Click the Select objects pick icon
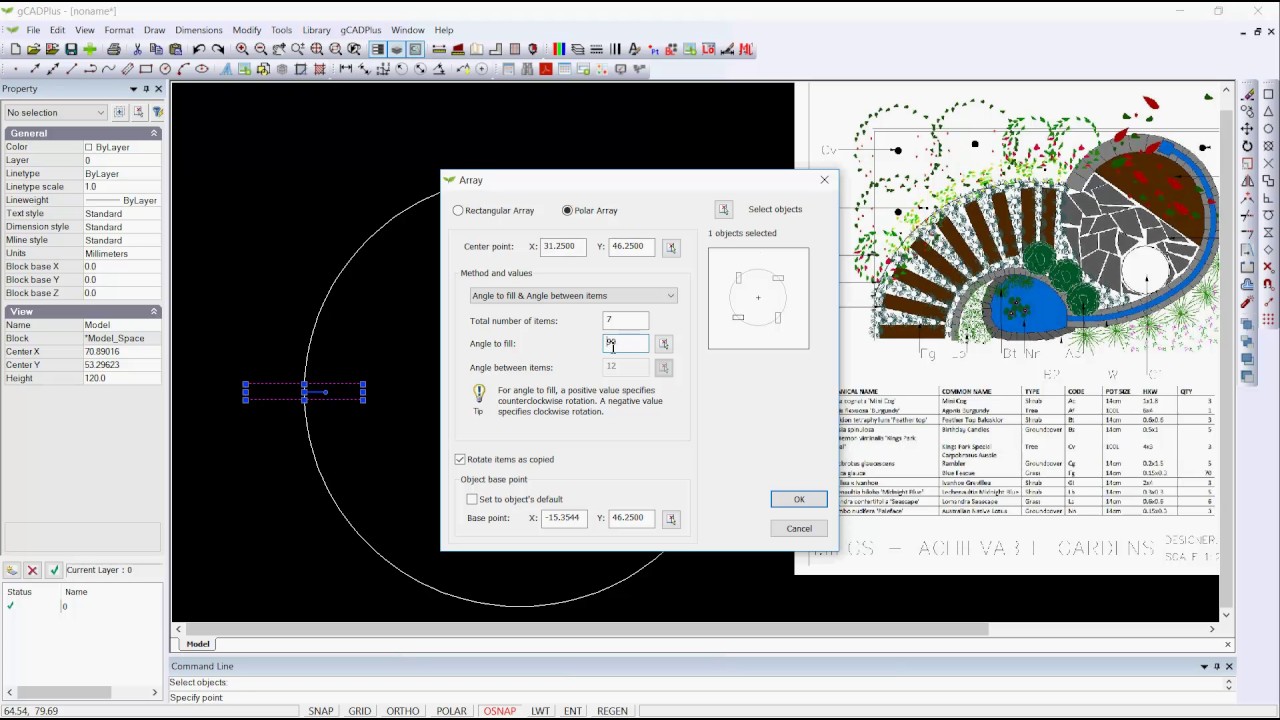The height and width of the screenshot is (720, 1280). (x=723, y=209)
